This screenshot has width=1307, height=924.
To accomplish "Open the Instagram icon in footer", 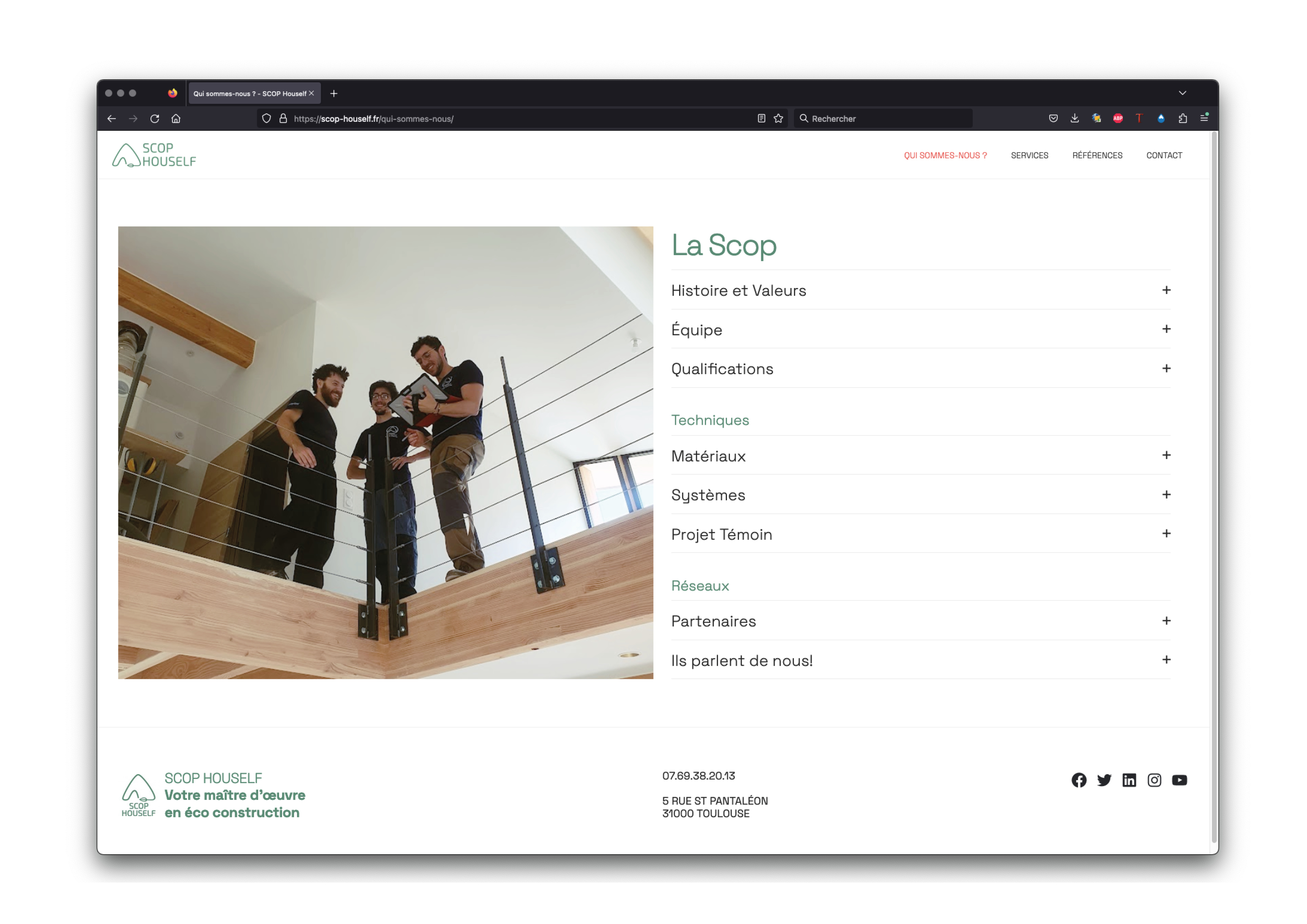I will 1154,780.
